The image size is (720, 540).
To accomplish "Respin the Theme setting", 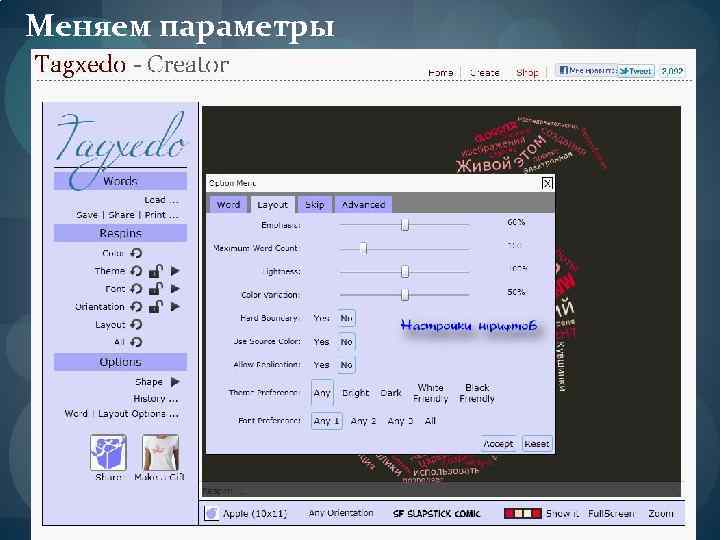I will (136, 271).
